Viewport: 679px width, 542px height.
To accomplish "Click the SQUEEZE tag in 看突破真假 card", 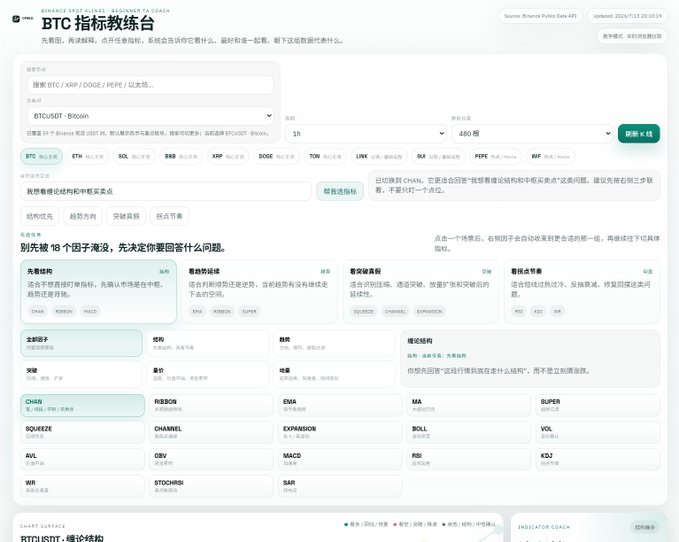I will tap(363, 311).
